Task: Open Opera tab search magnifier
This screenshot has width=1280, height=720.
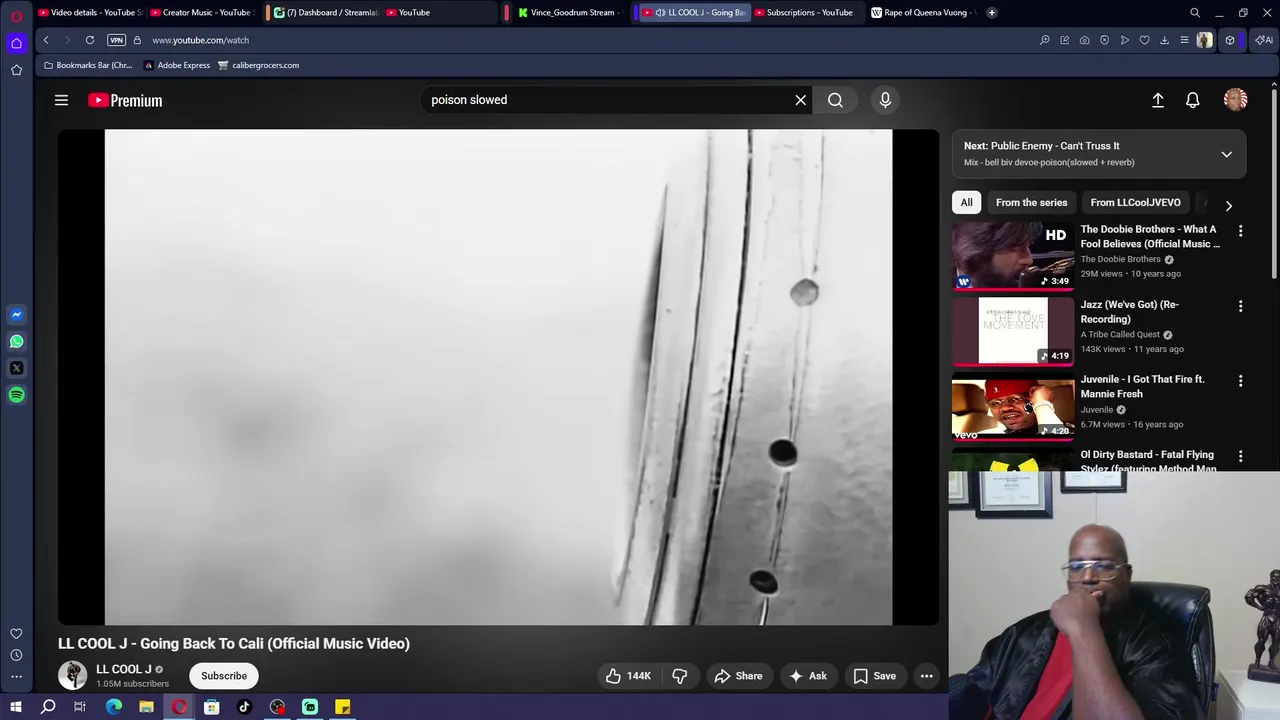Action: pos(1195,13)
